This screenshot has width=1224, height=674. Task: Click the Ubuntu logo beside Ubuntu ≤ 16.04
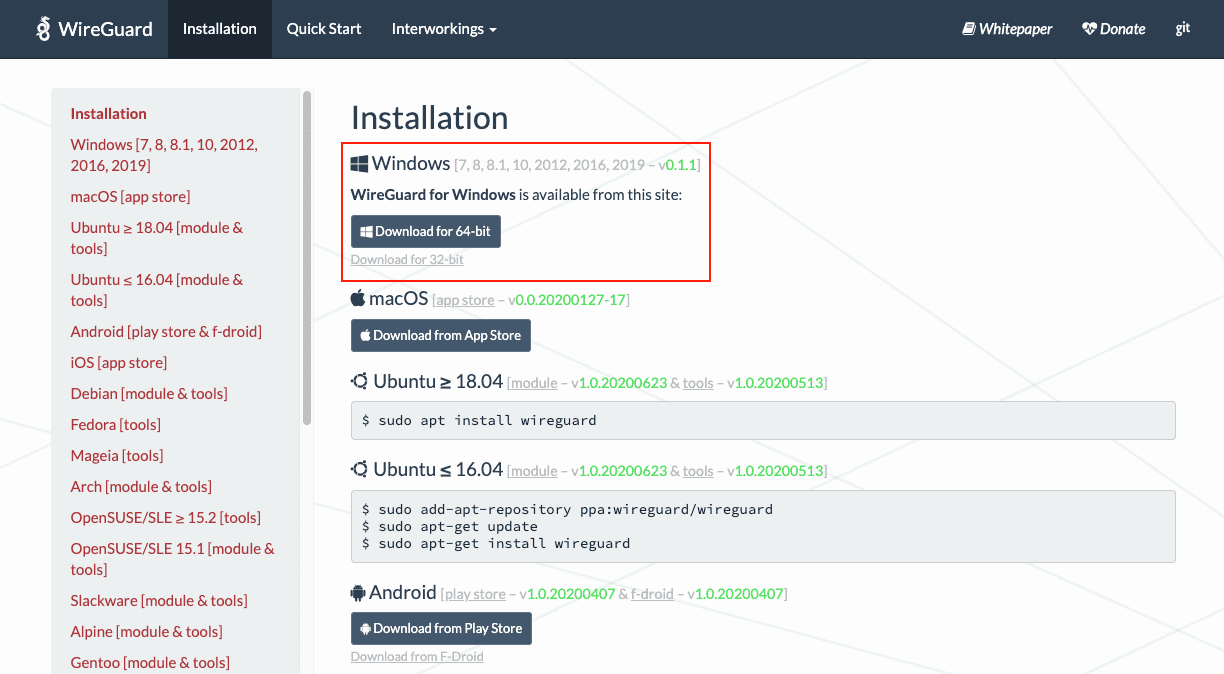coord(359,470)
